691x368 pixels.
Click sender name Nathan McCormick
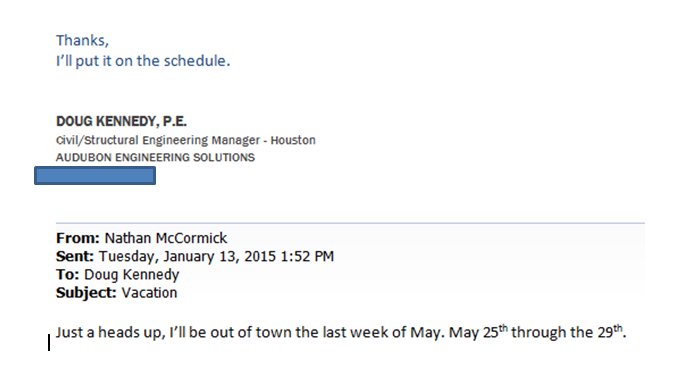click(166, 238)
